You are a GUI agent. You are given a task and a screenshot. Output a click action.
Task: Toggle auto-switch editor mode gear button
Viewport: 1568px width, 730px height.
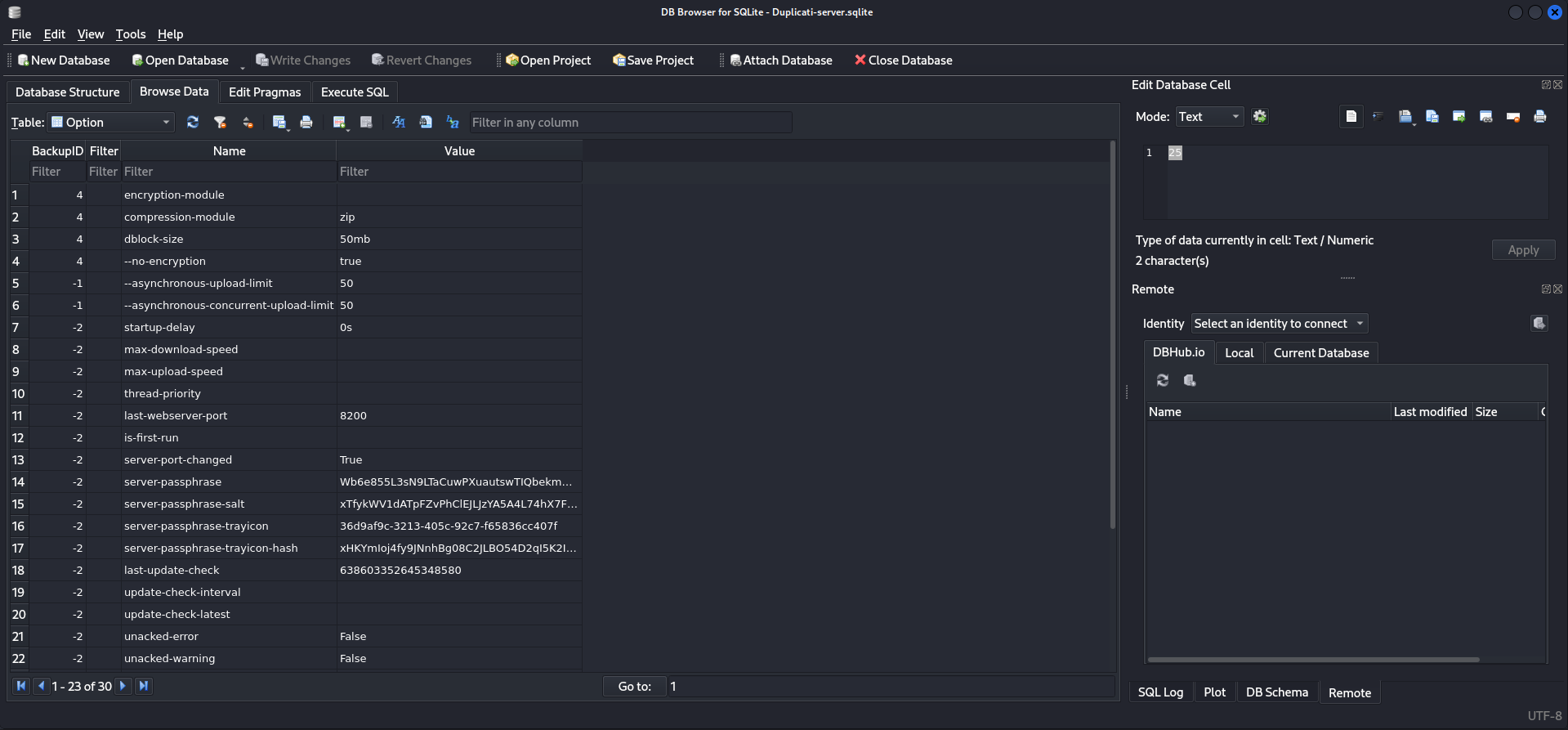[x=1260, y=117]
